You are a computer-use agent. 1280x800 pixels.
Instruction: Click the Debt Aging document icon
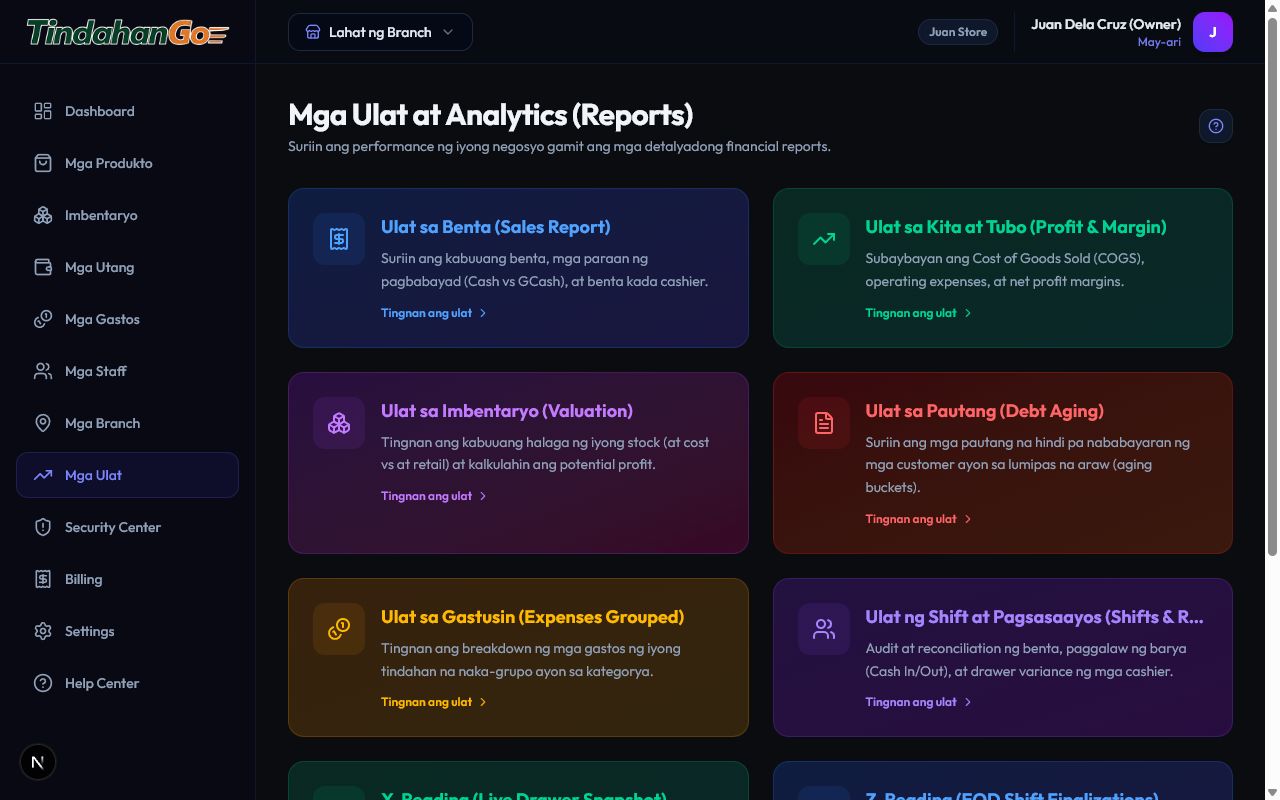coord(824,423)
